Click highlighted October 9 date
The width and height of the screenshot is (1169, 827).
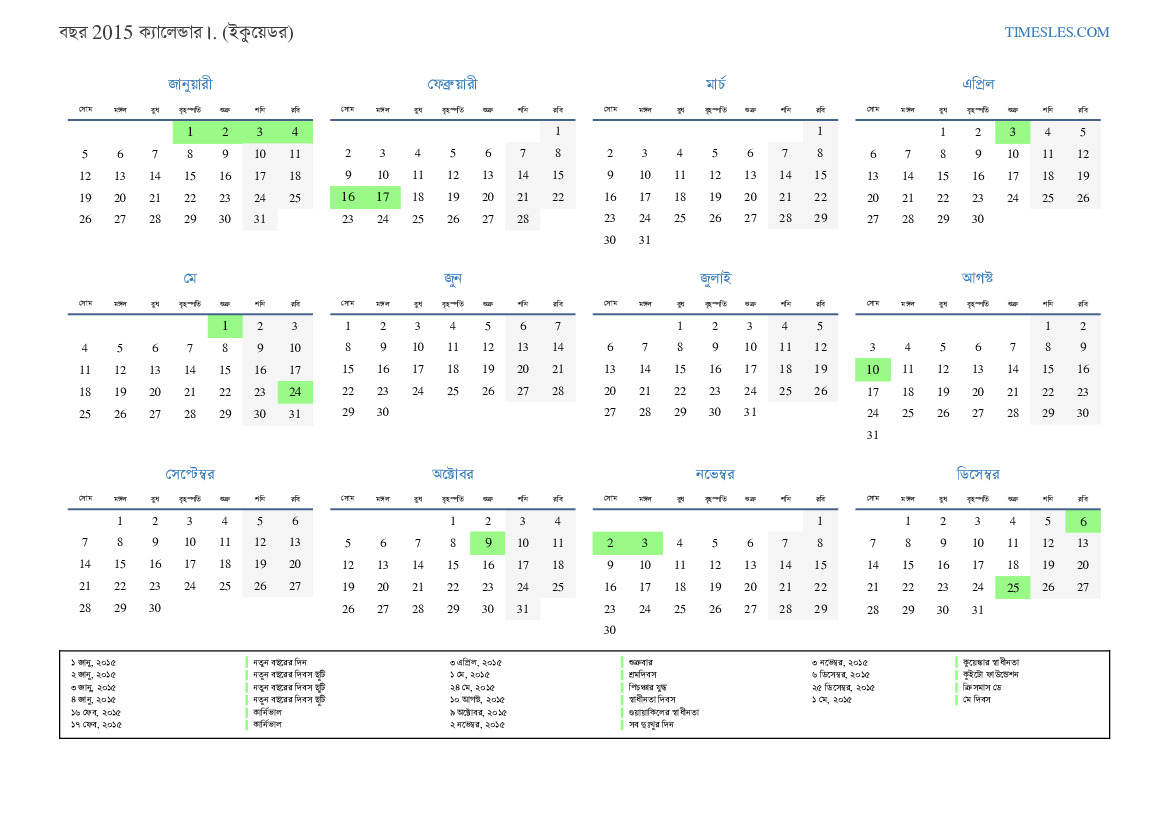click(x=487, y=543)
